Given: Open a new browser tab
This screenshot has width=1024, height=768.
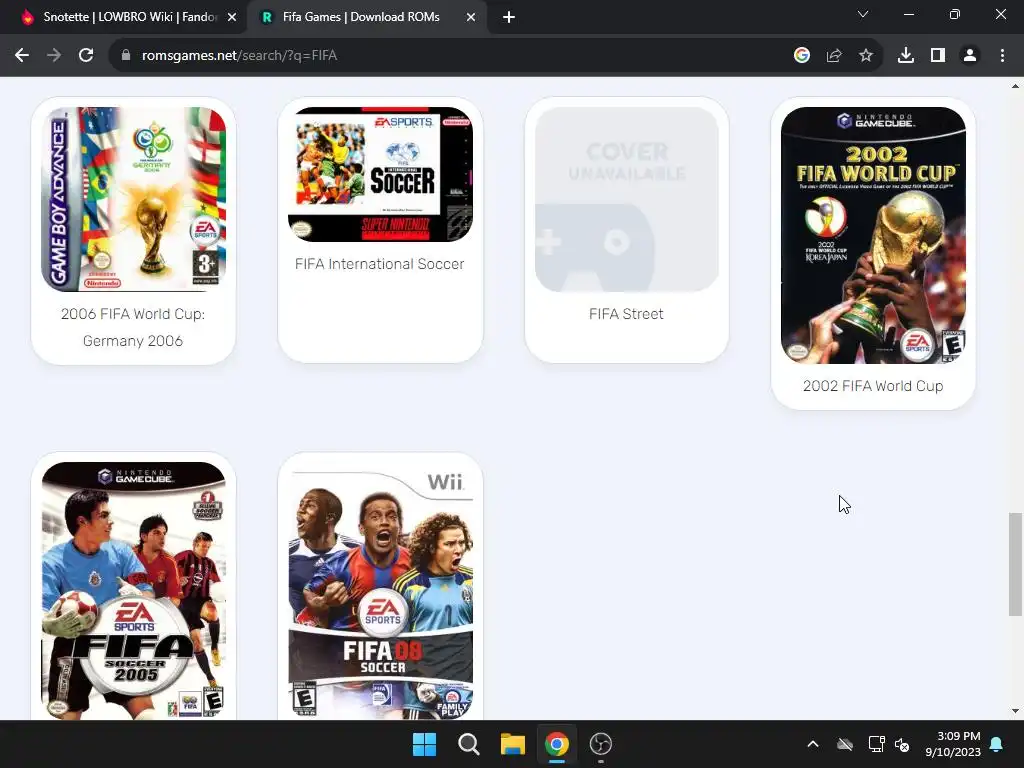Looking at the screenshot, I should [x=509, y=18].
